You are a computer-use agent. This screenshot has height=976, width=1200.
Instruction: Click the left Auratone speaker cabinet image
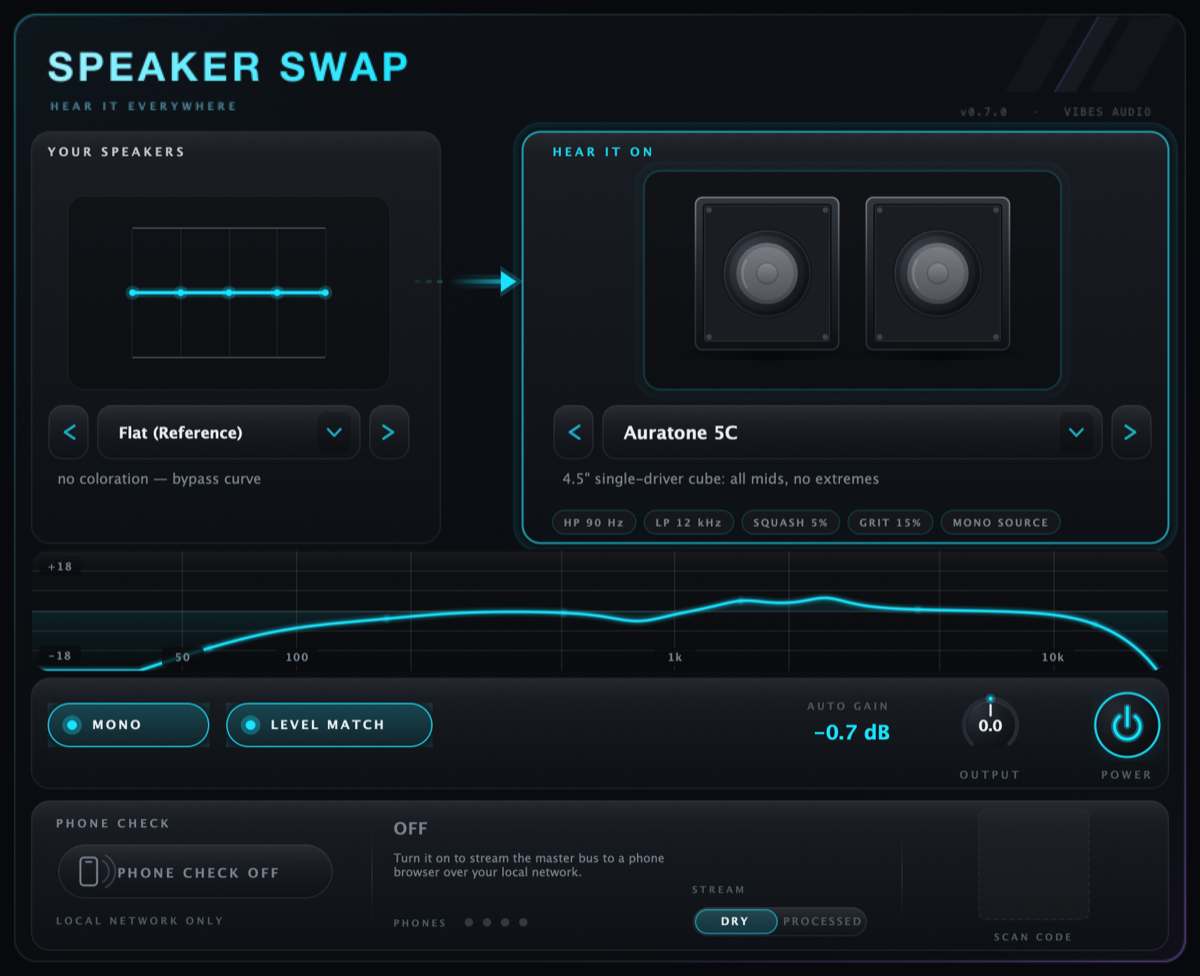tap(767, 274)
